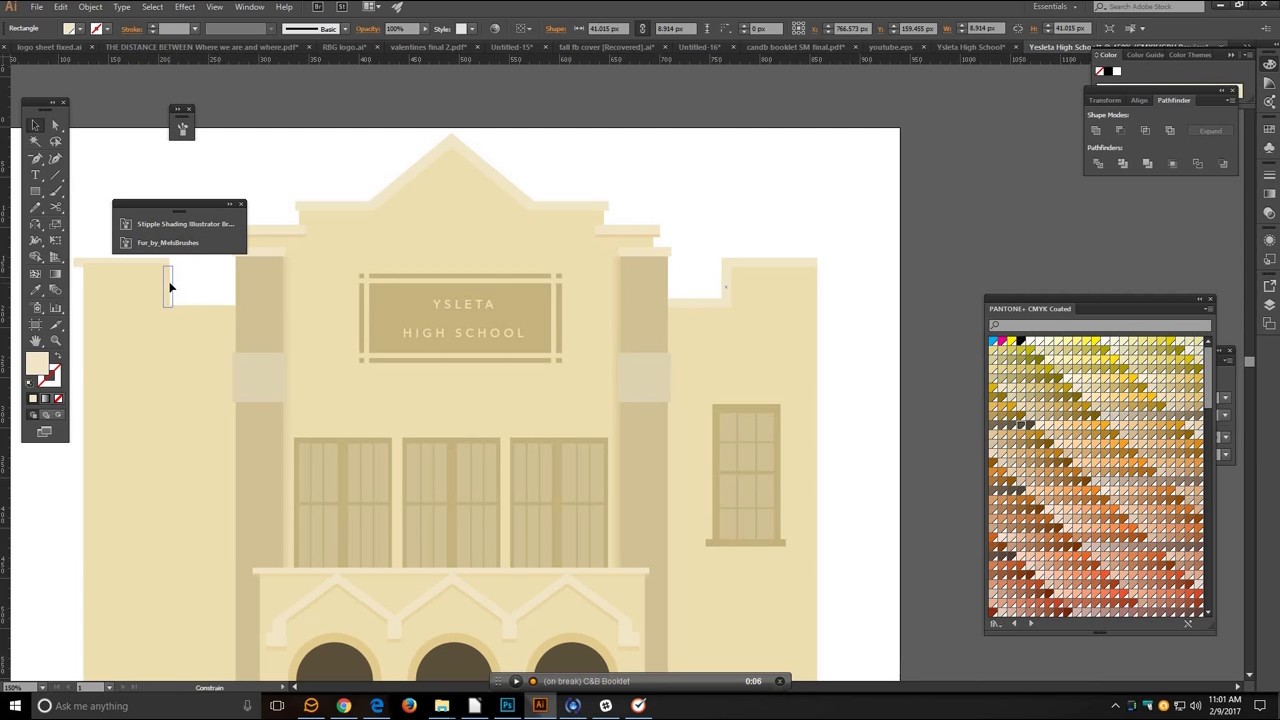Select the Line Segment tool

56,174
